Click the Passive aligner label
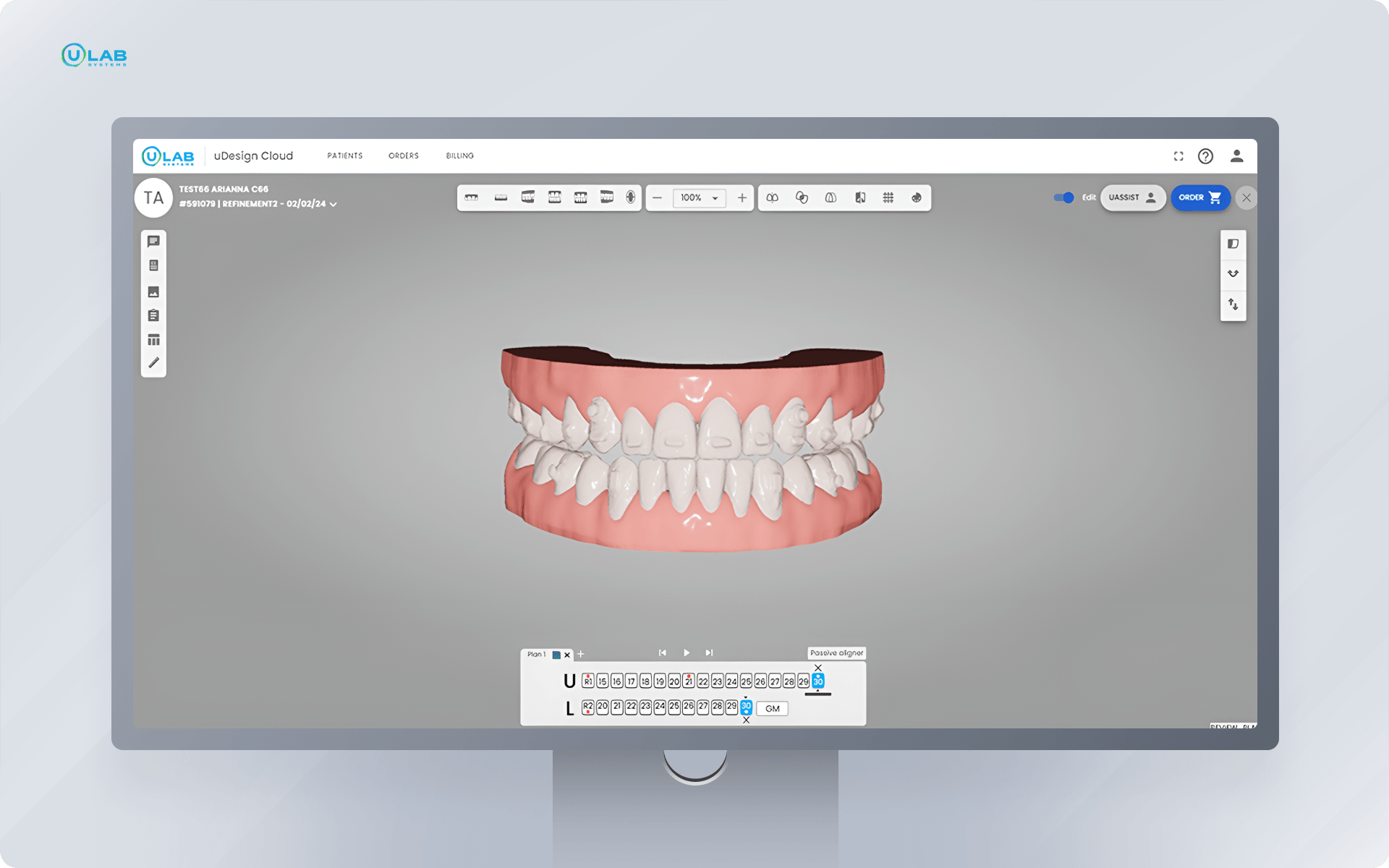Screen dimensions: 1389x868 [x=836, y=653]
